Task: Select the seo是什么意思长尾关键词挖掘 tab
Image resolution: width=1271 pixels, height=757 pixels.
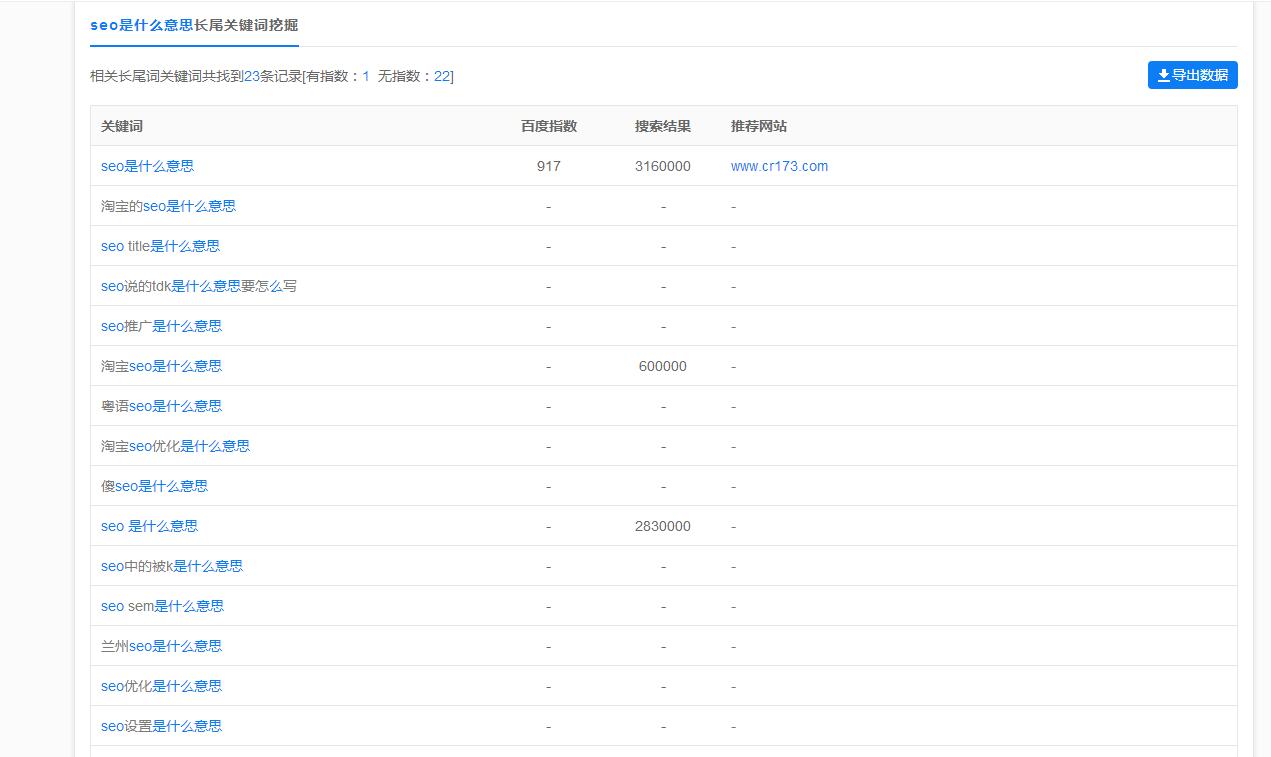Action: point(194,25)
